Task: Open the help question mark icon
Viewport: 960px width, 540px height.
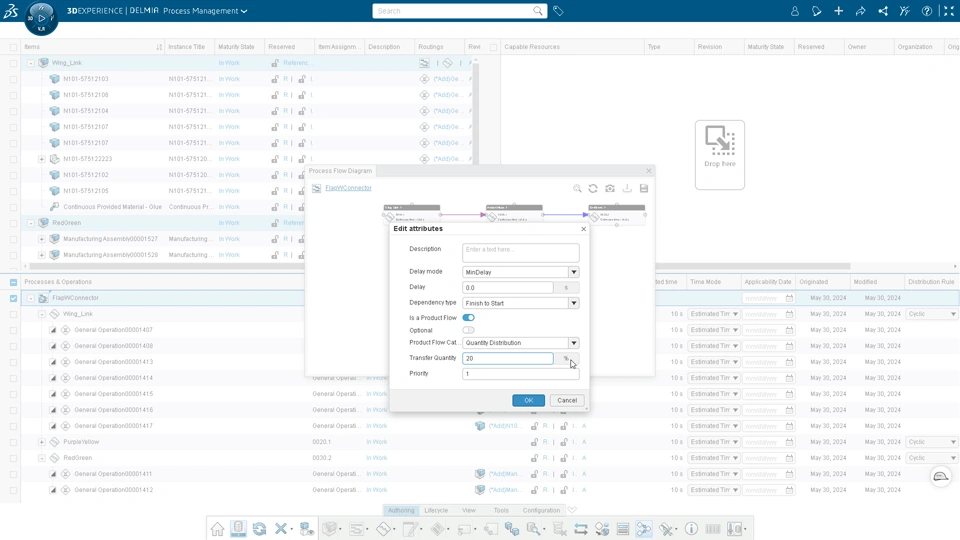Action: click(927, 11)
